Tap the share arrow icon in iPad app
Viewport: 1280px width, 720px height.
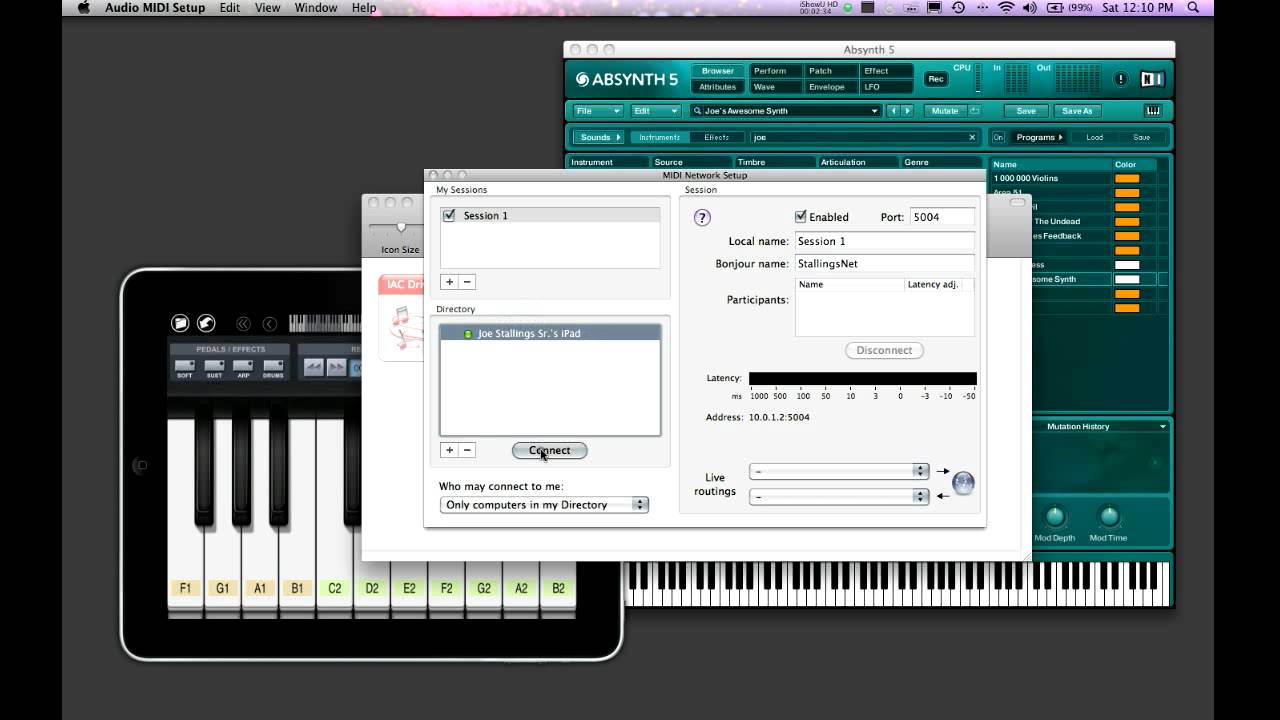coord(206,323)
